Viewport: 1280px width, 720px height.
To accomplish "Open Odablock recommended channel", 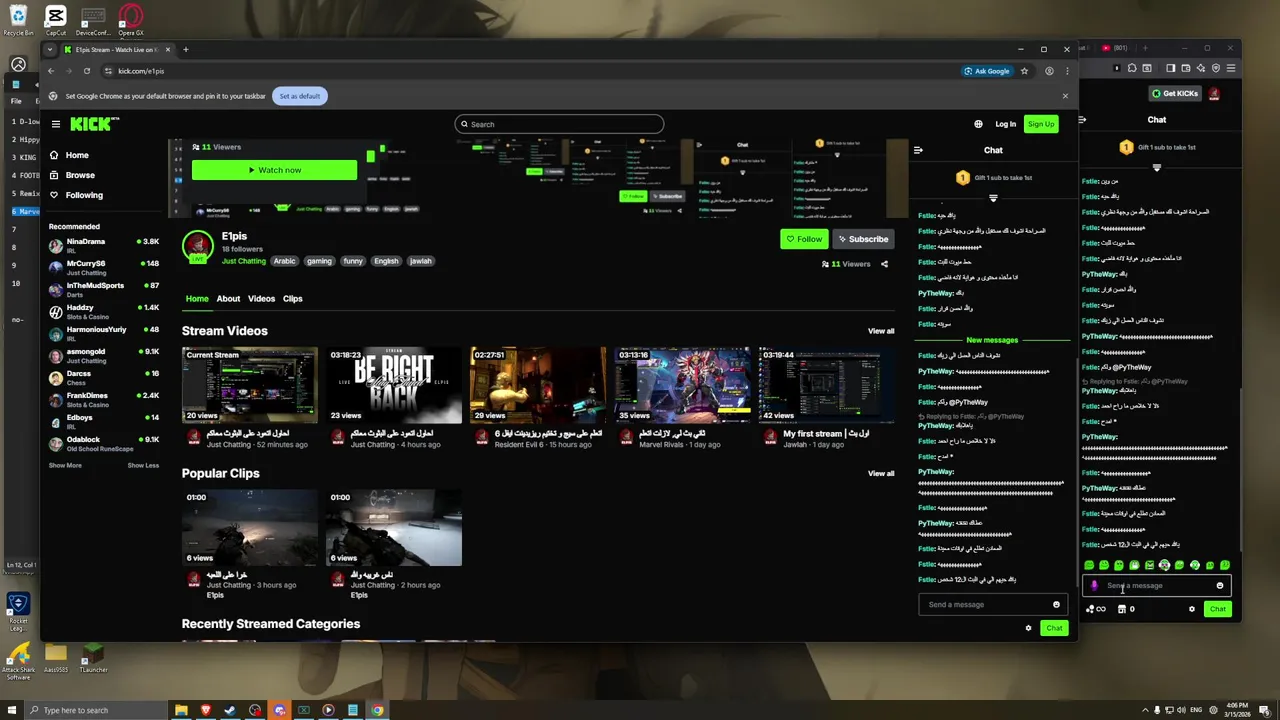I will [104, 443].
